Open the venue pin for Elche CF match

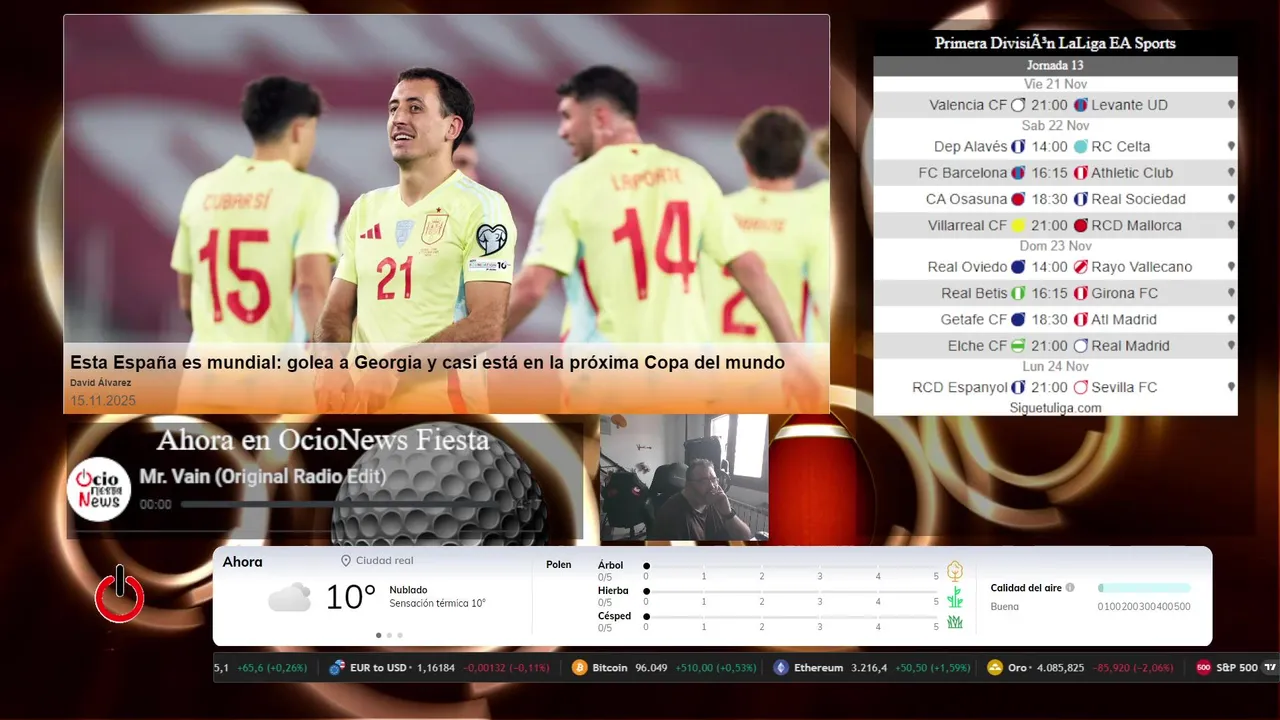coord(1231,346)
